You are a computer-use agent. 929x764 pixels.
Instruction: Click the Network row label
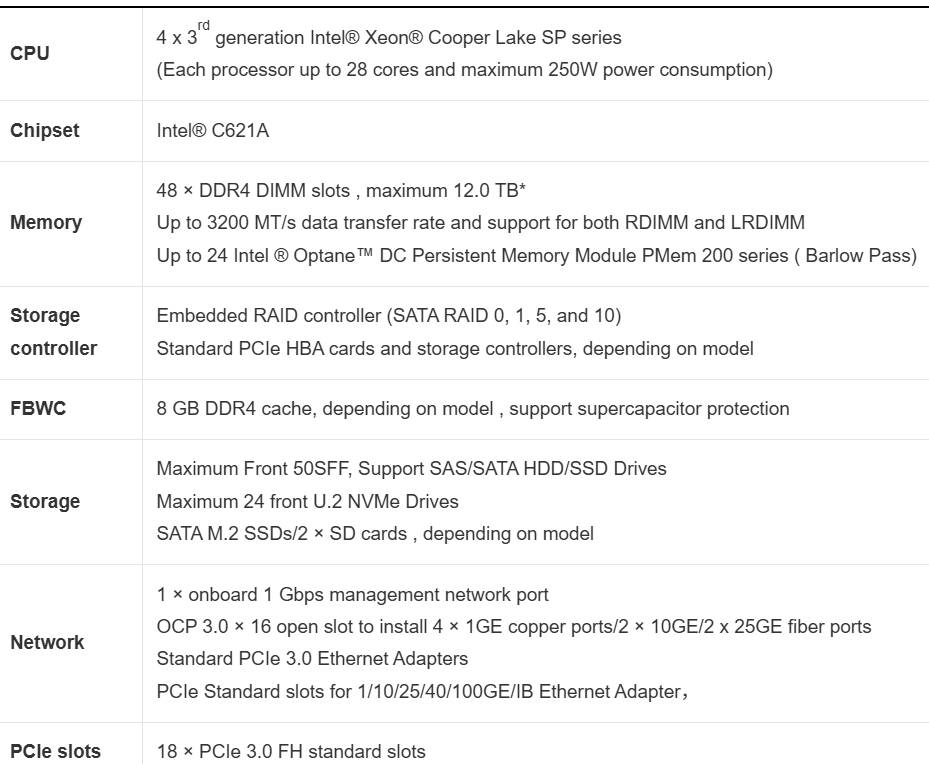47,643
